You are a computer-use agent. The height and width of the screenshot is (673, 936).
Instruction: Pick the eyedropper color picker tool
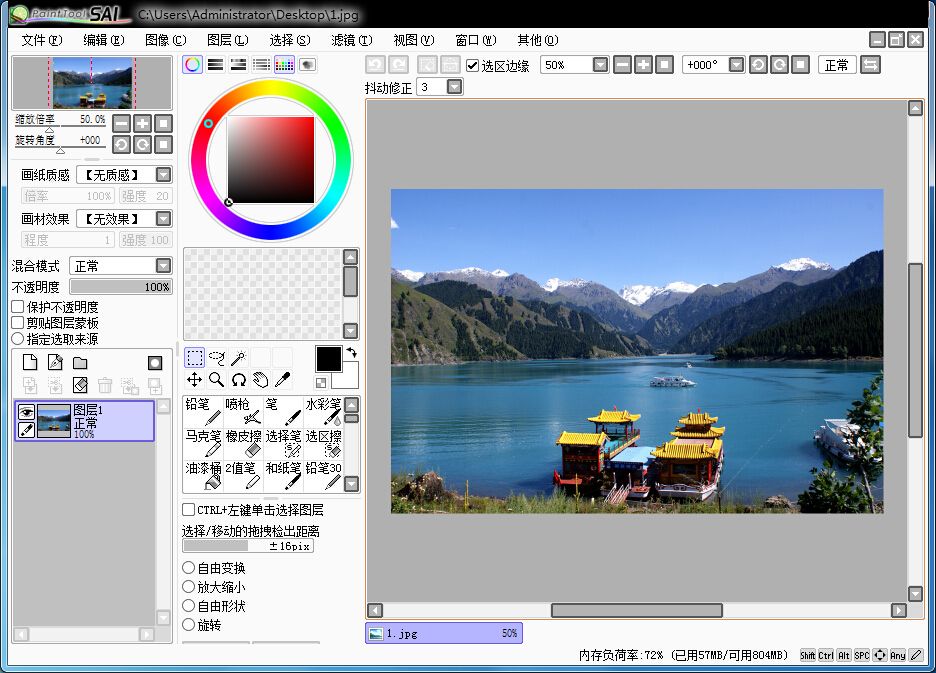282,380
